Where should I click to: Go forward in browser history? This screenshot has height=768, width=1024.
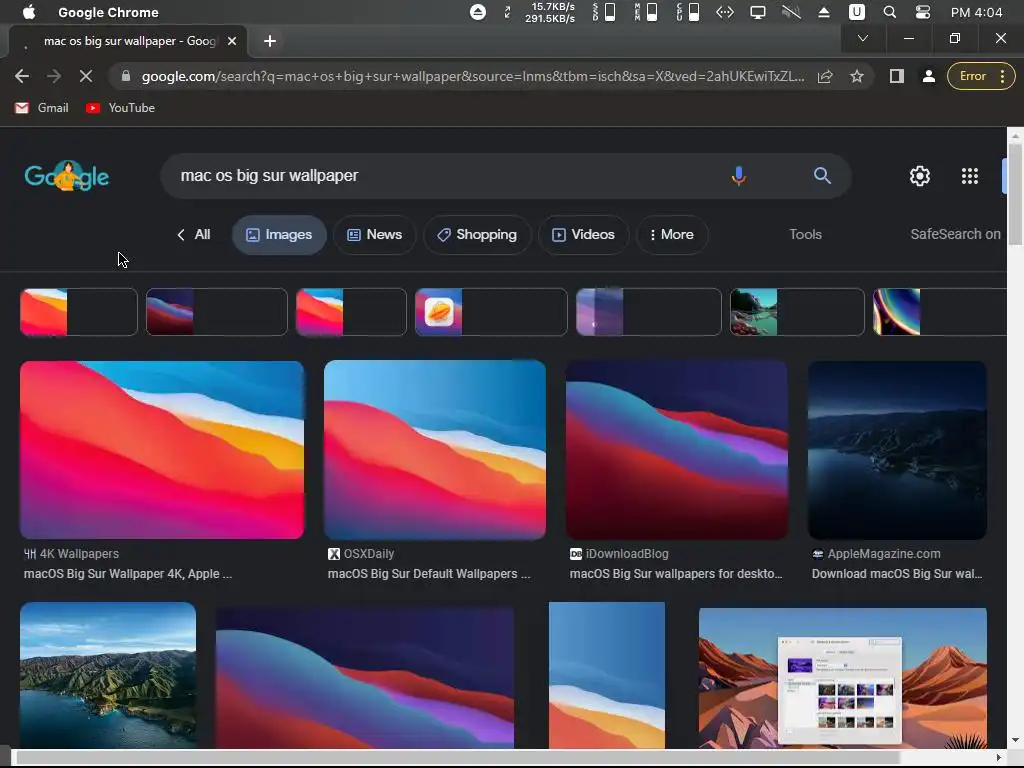54,76
